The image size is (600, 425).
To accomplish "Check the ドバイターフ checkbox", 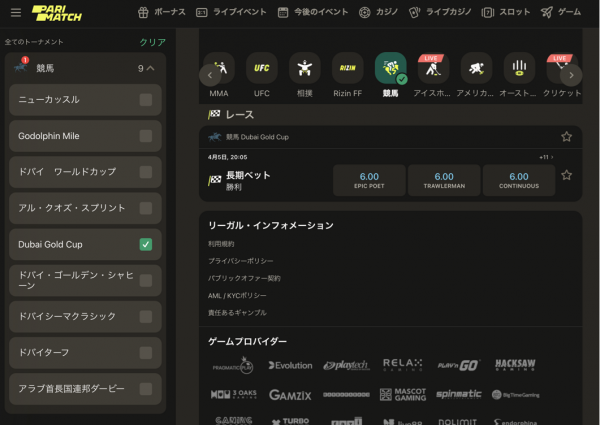I will pos(146,353).
